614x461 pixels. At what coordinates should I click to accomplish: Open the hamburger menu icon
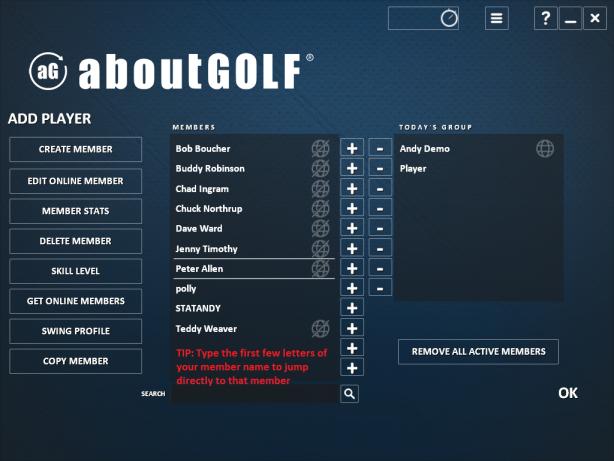point(497,18)
